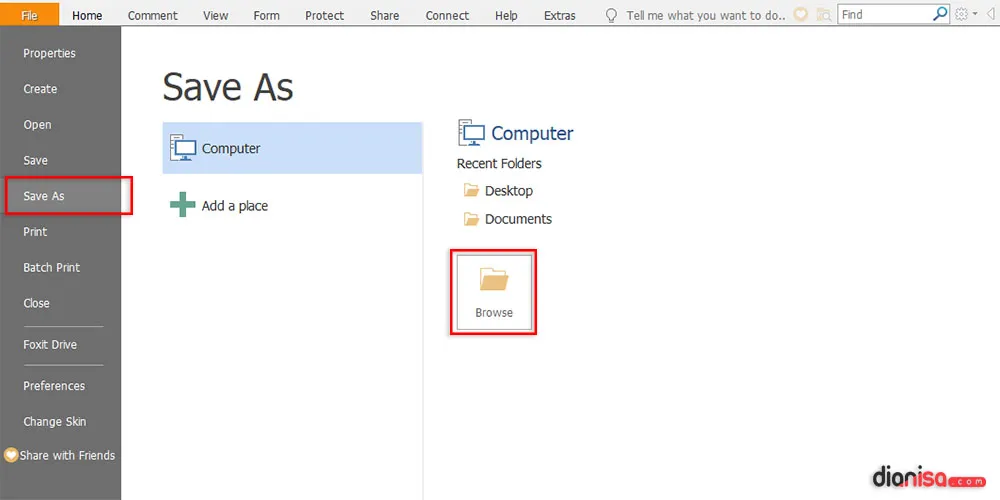1000x500 pixels.
Task: Click the heart icon in the top bar
Action: coord(800,14)
